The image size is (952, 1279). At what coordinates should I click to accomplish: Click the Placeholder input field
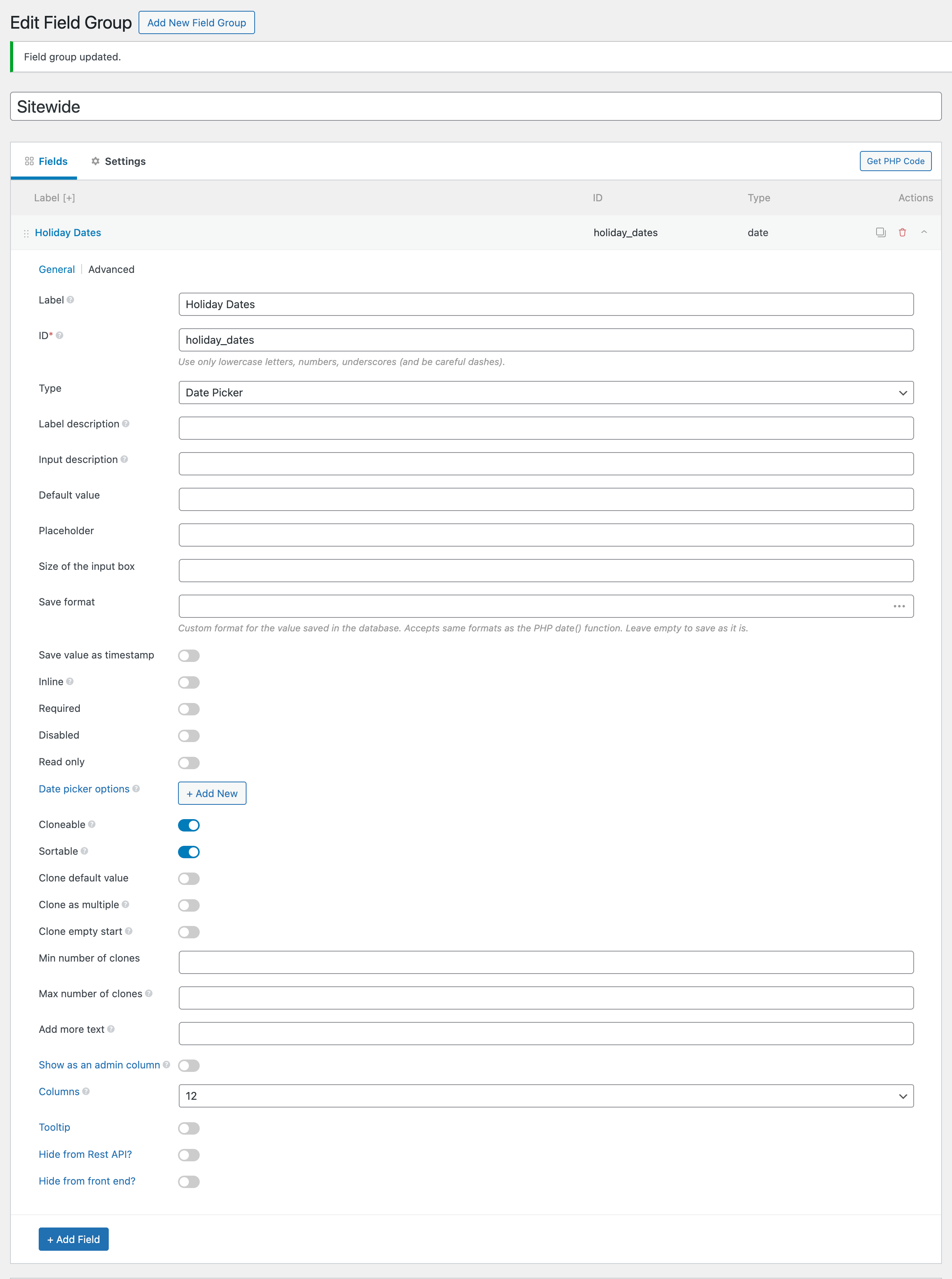point(546,535)
